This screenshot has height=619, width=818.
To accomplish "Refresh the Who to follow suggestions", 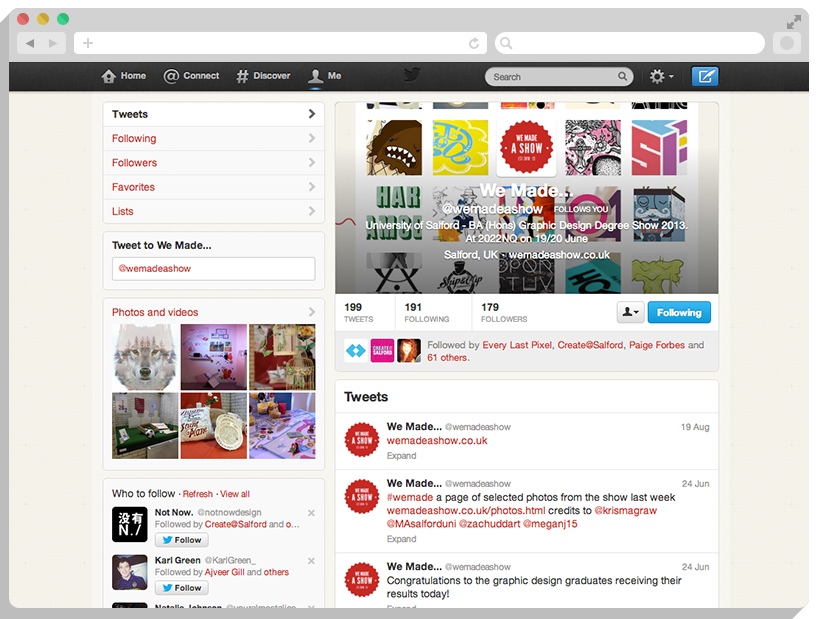I will 198,494.
